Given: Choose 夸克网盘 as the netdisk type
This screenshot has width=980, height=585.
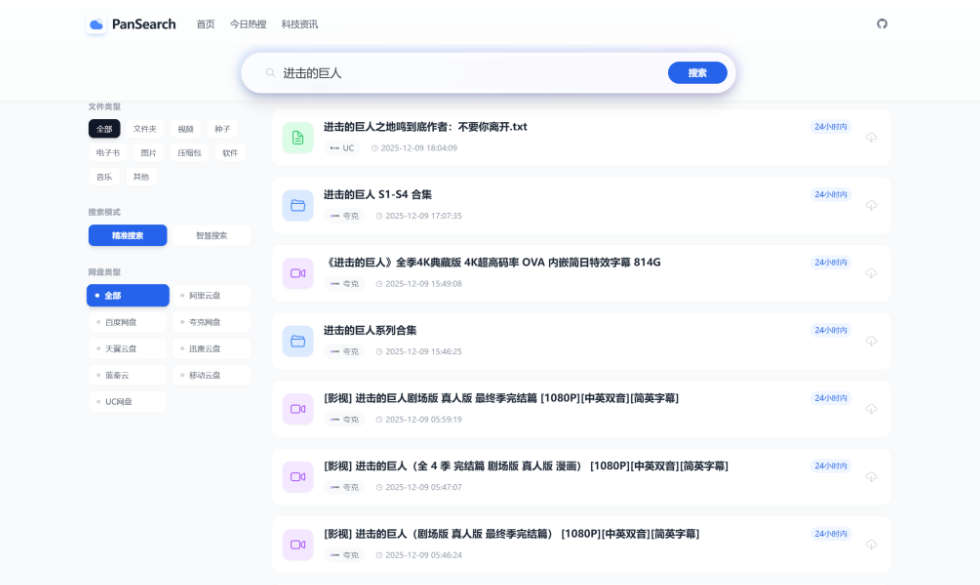Looking at the screenshot, I should (x=212, y=322).
